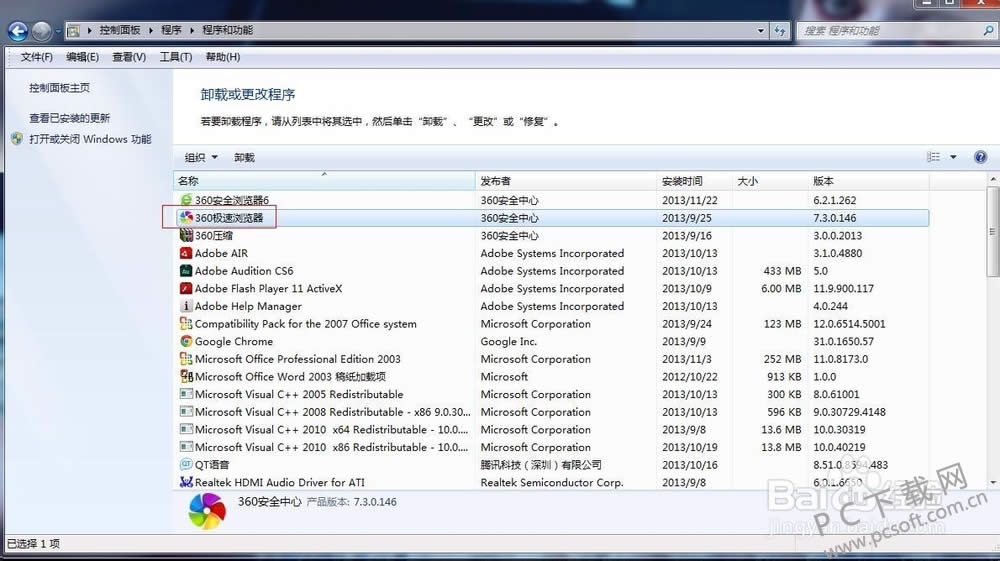Image resolution: width=1000 pixels, height=561 pixels.
Task: Click the large 360 logo in details pane
Action: coord(207,511)
